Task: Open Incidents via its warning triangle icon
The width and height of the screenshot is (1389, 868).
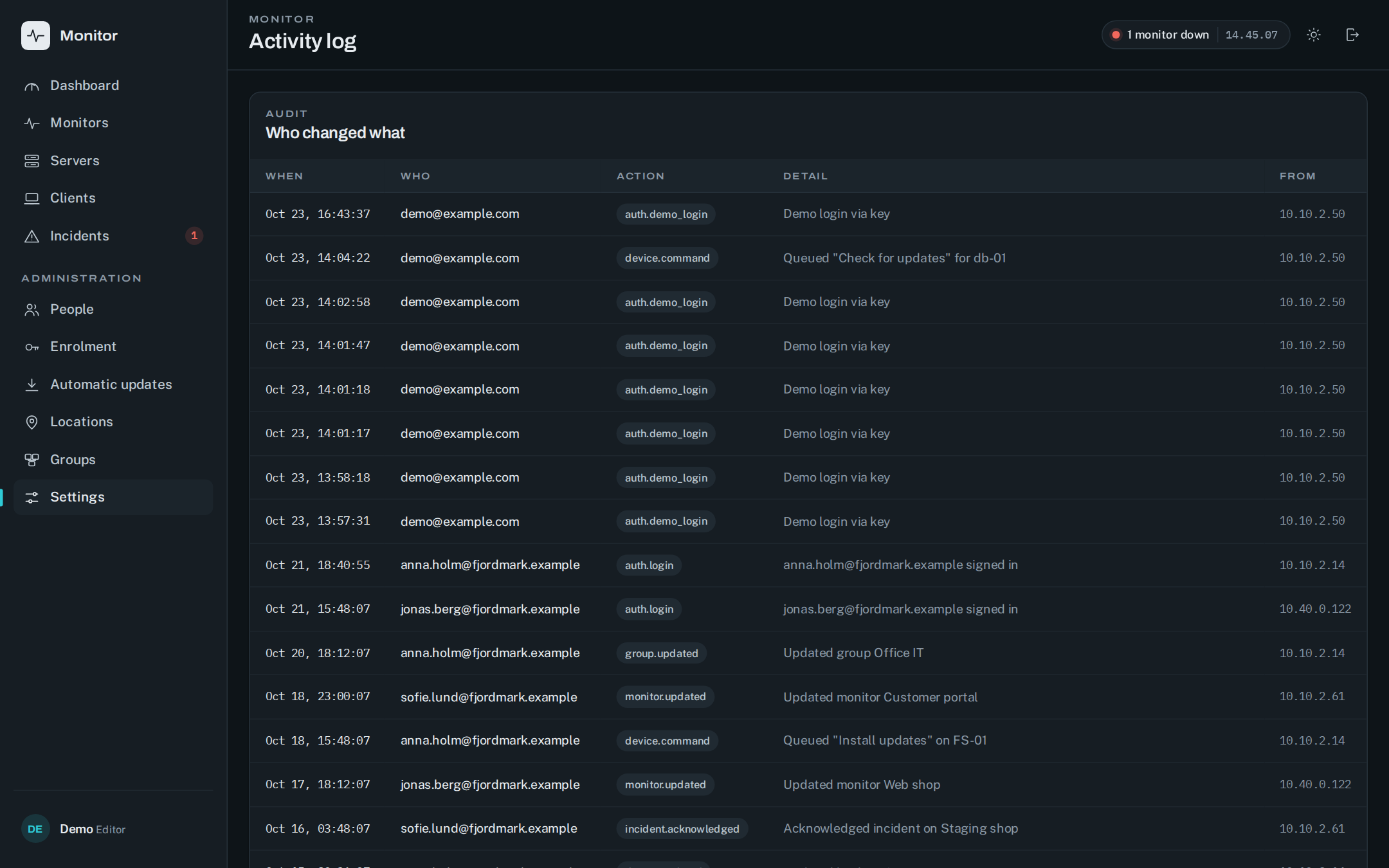Action: (32, 236)
